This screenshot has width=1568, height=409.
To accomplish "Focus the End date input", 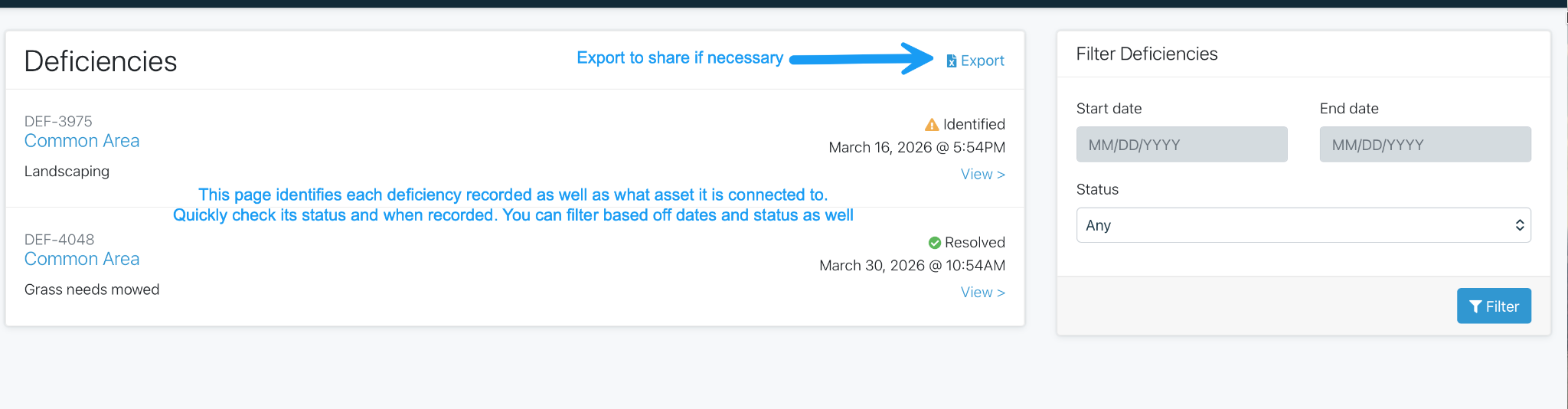I will click(x=1425, y=145).
